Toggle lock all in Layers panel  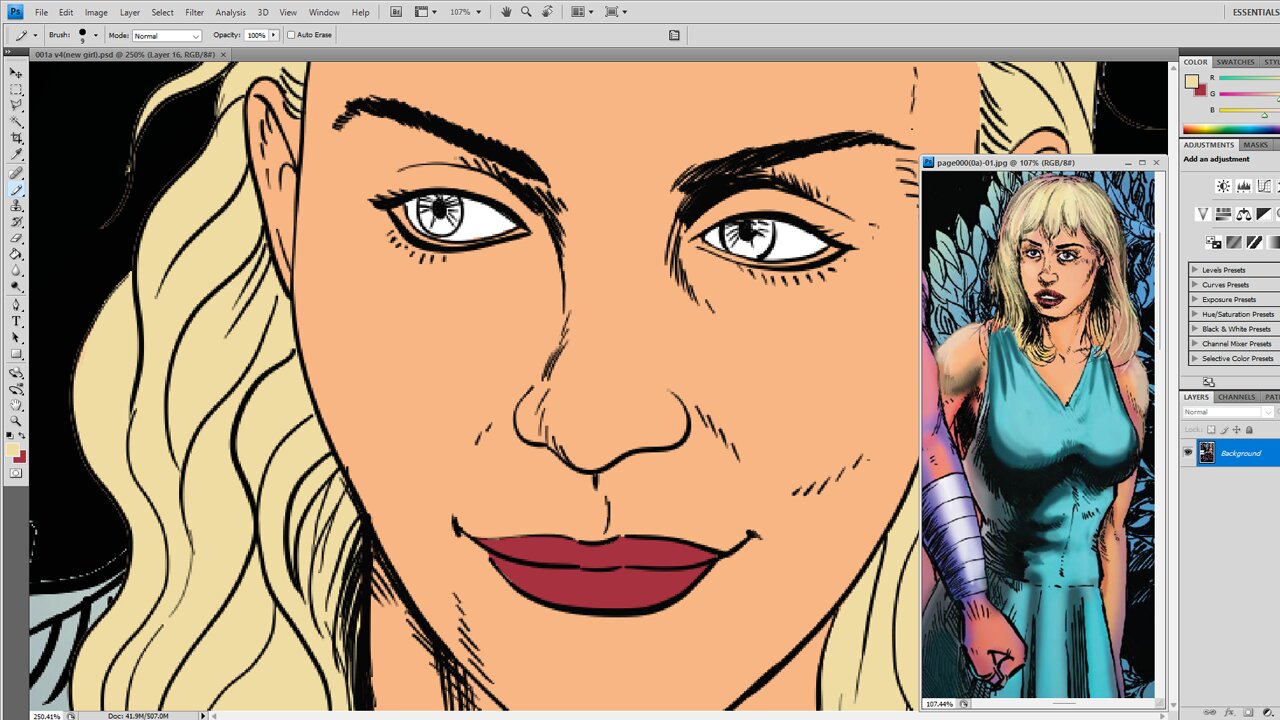coord(1249,430)
